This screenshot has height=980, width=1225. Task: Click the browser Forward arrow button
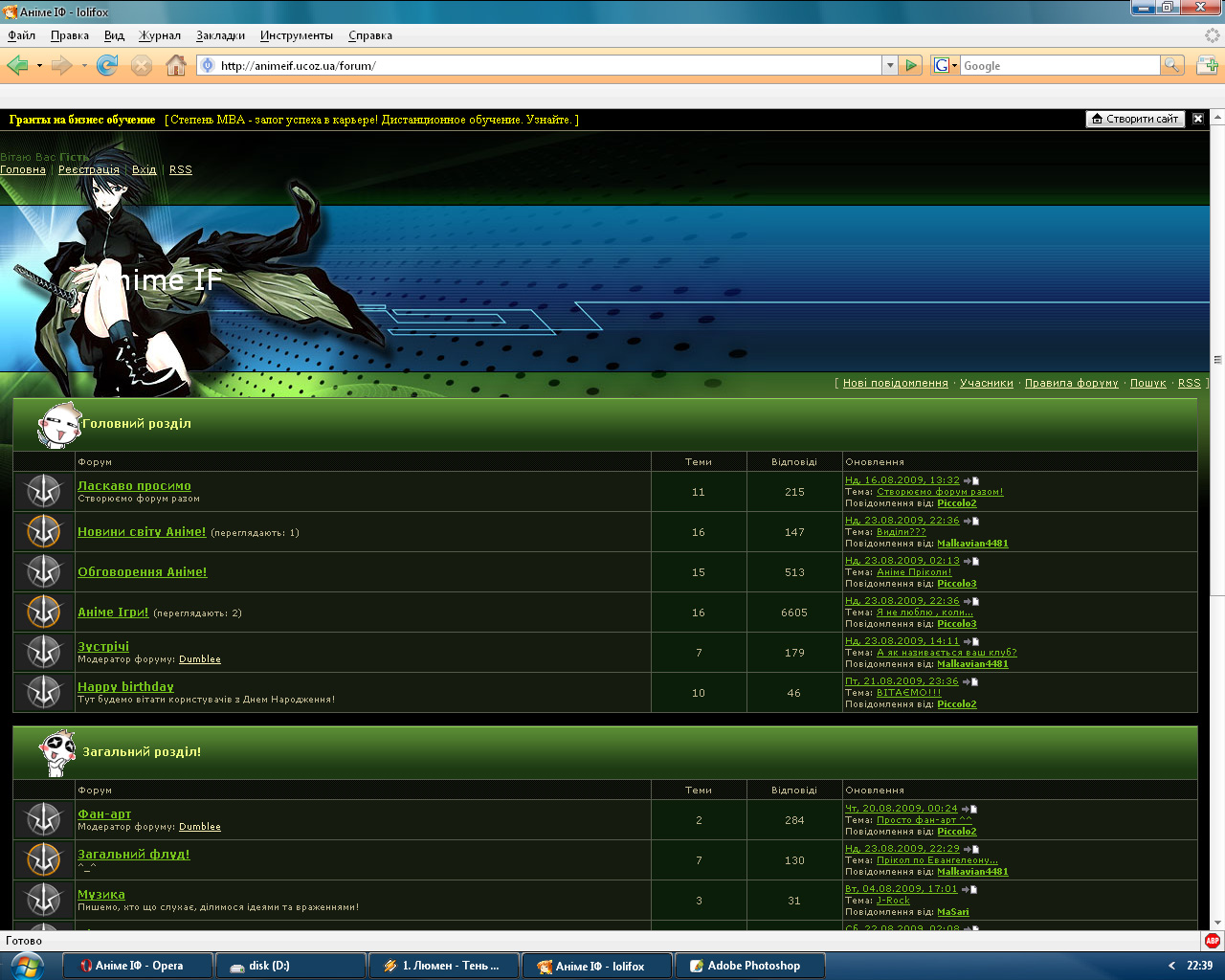point(62,65)
